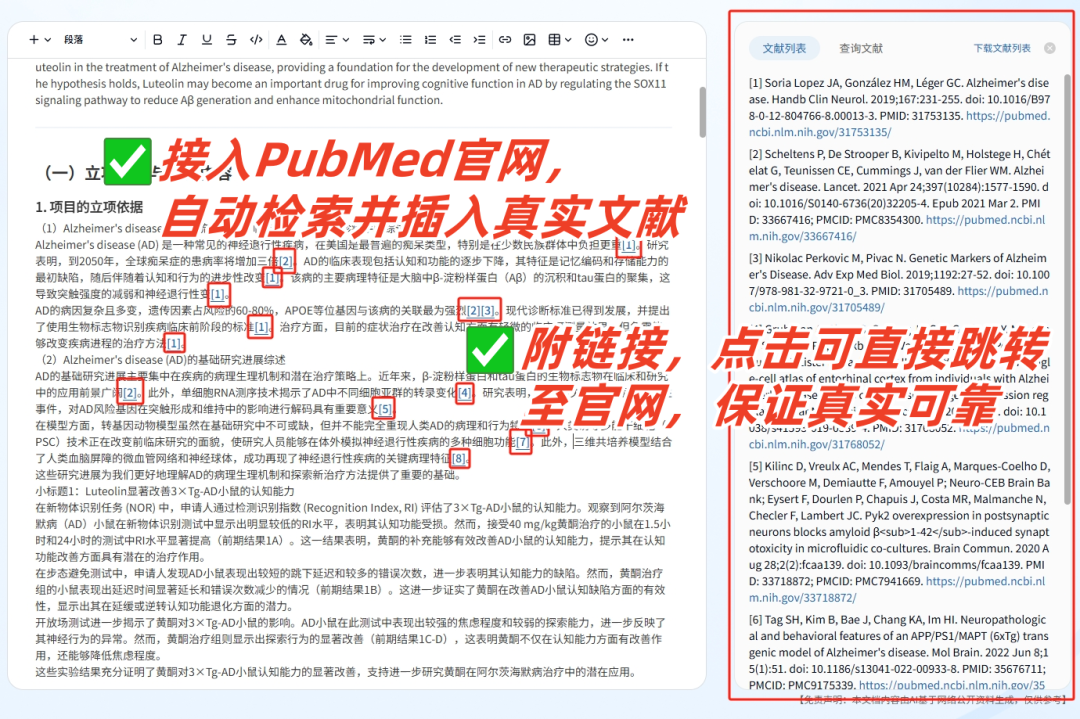
Task: Click the line '小标题1：Luteolin显著改善3×Tg-AD小鼠的认知能力'
Action: coord(165,492)
